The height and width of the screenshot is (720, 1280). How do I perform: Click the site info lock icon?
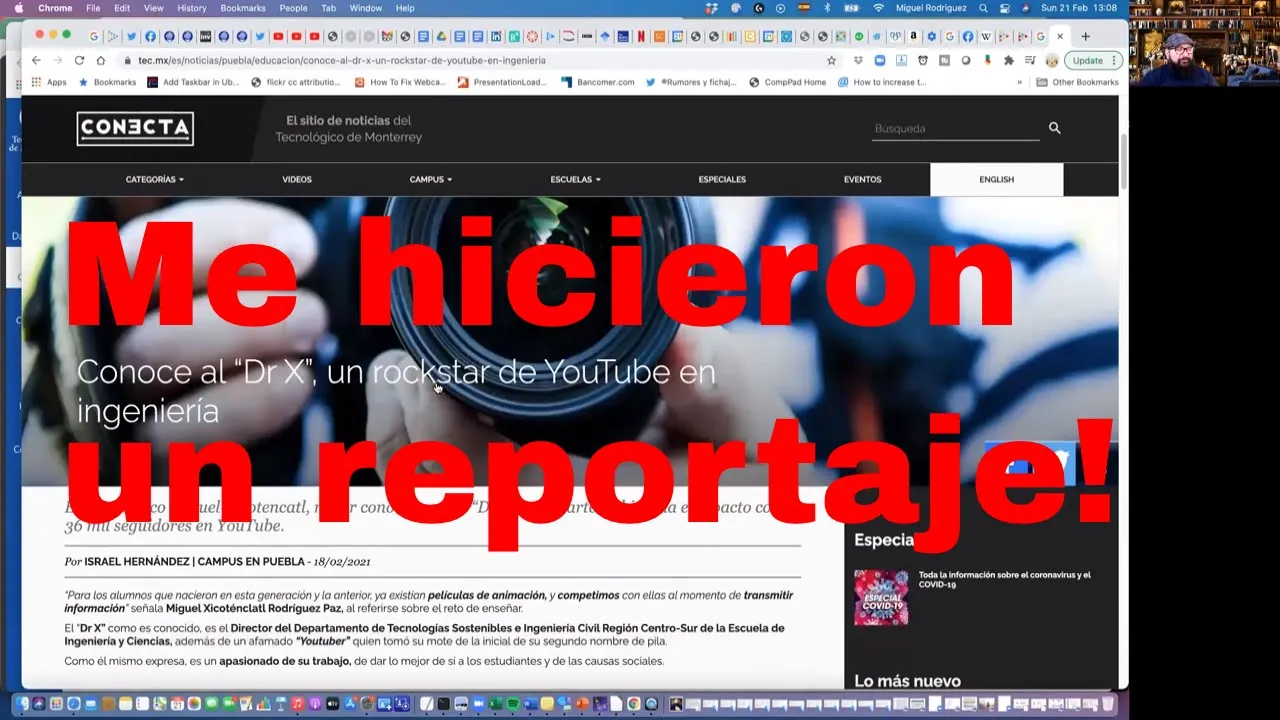click(127, 60)
